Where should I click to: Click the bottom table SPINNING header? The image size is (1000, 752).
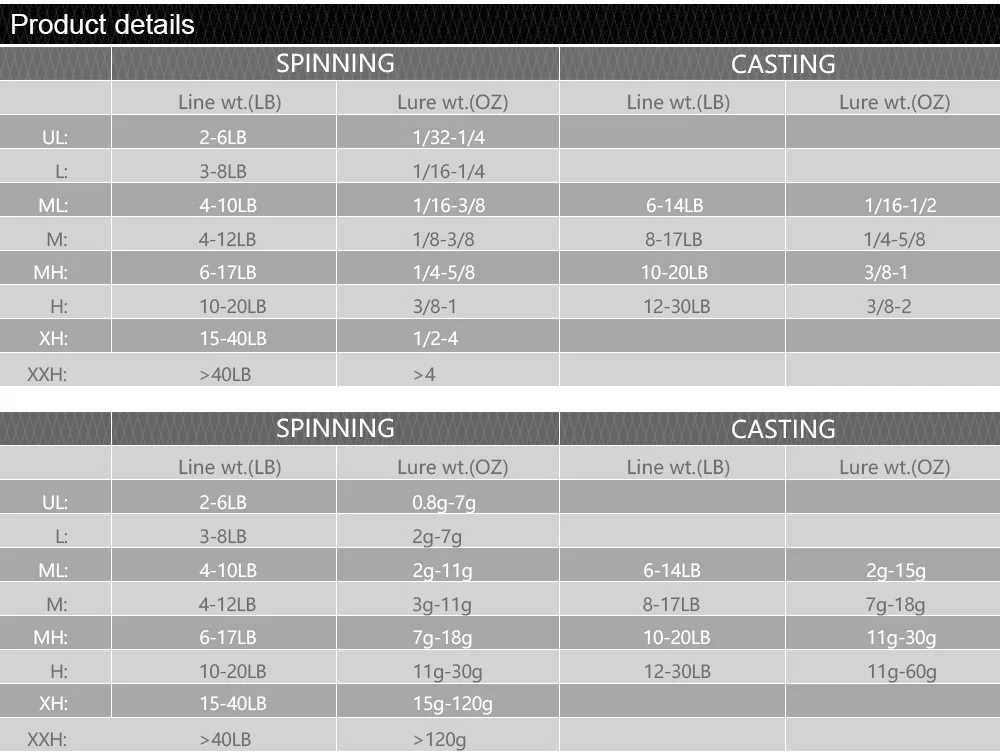(335, 428)
